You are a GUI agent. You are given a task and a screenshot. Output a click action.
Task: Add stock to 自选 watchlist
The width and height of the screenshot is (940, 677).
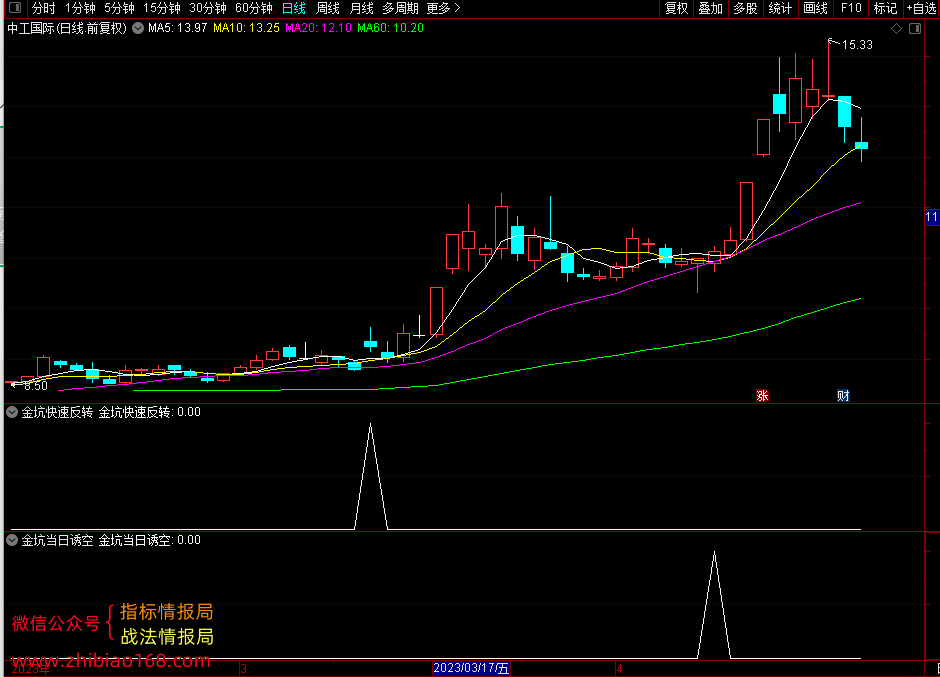[921, 8]
